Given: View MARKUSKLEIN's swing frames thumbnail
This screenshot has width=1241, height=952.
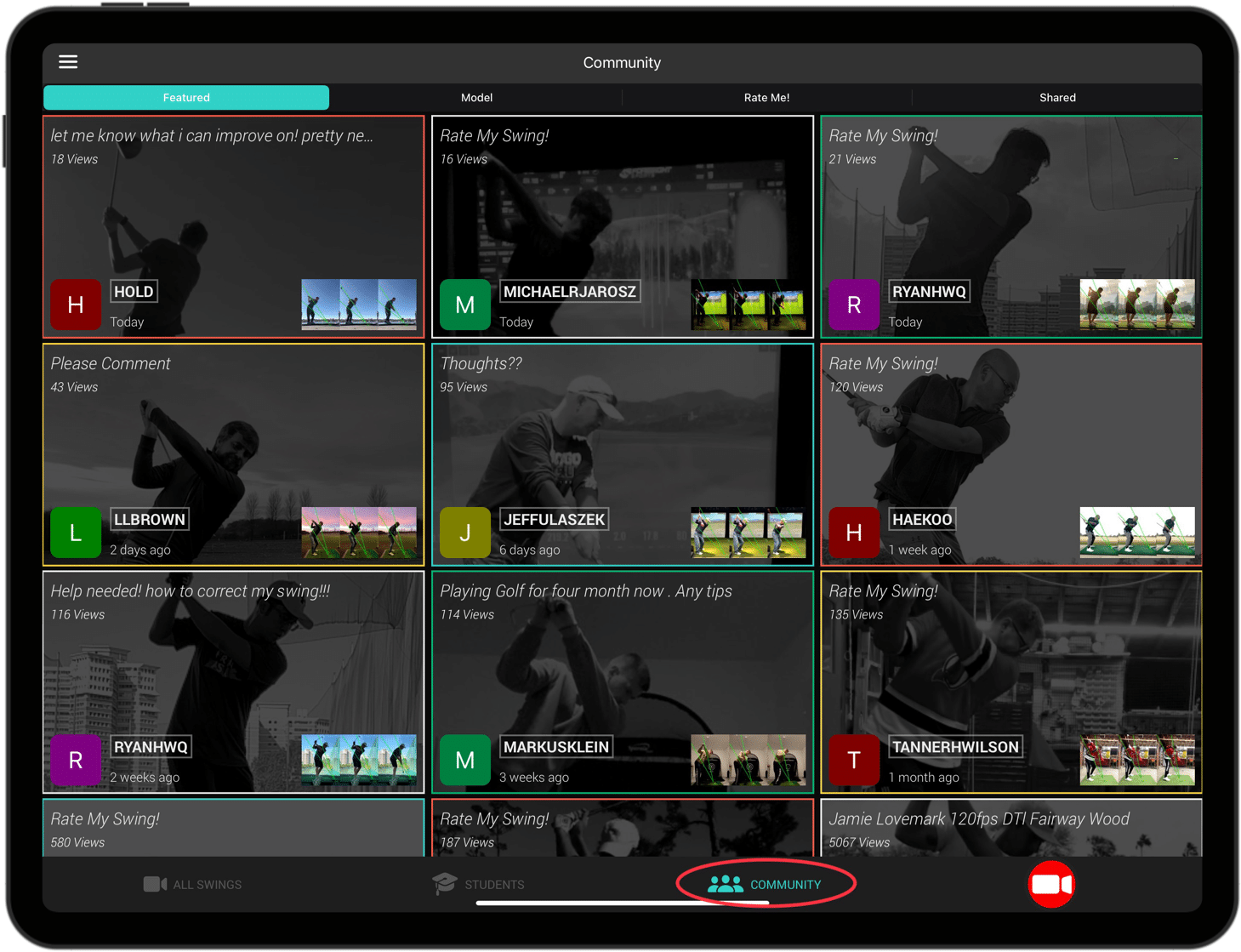Looking at the screenshot, I should 748,760.
